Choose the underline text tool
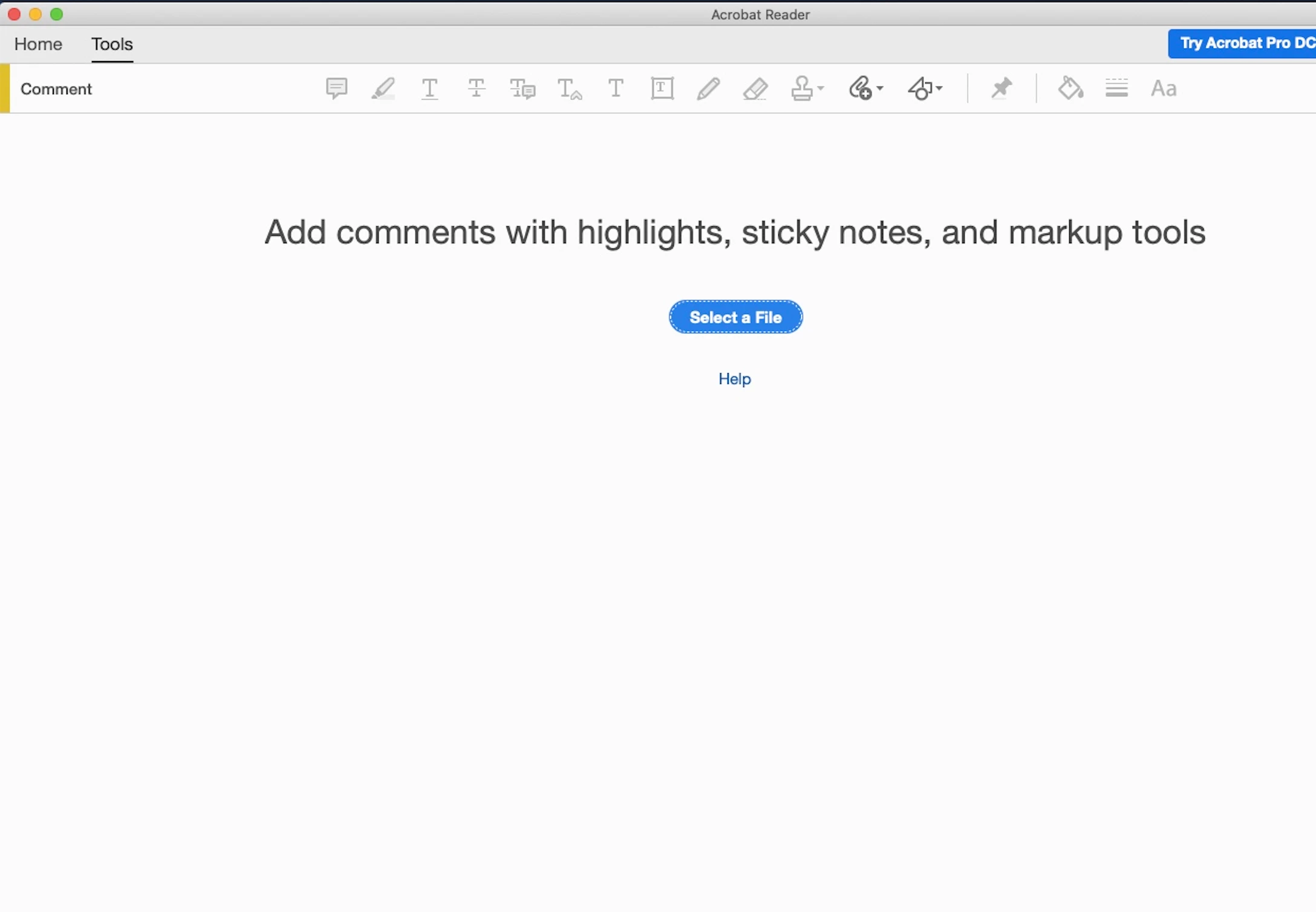The image size is (1316, 912). (429, 88)
